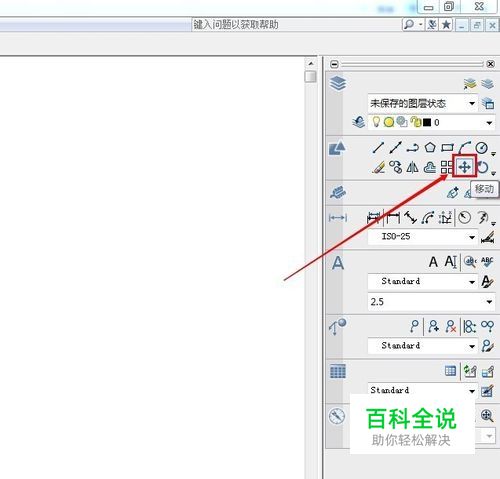500x479 pixels.
Task: Select the Polygon tool
Action: pos(430,147)
